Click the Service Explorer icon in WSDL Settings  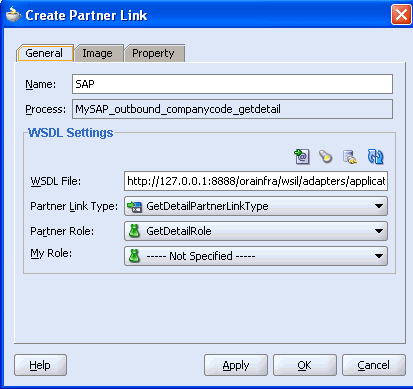coord(302,156)
